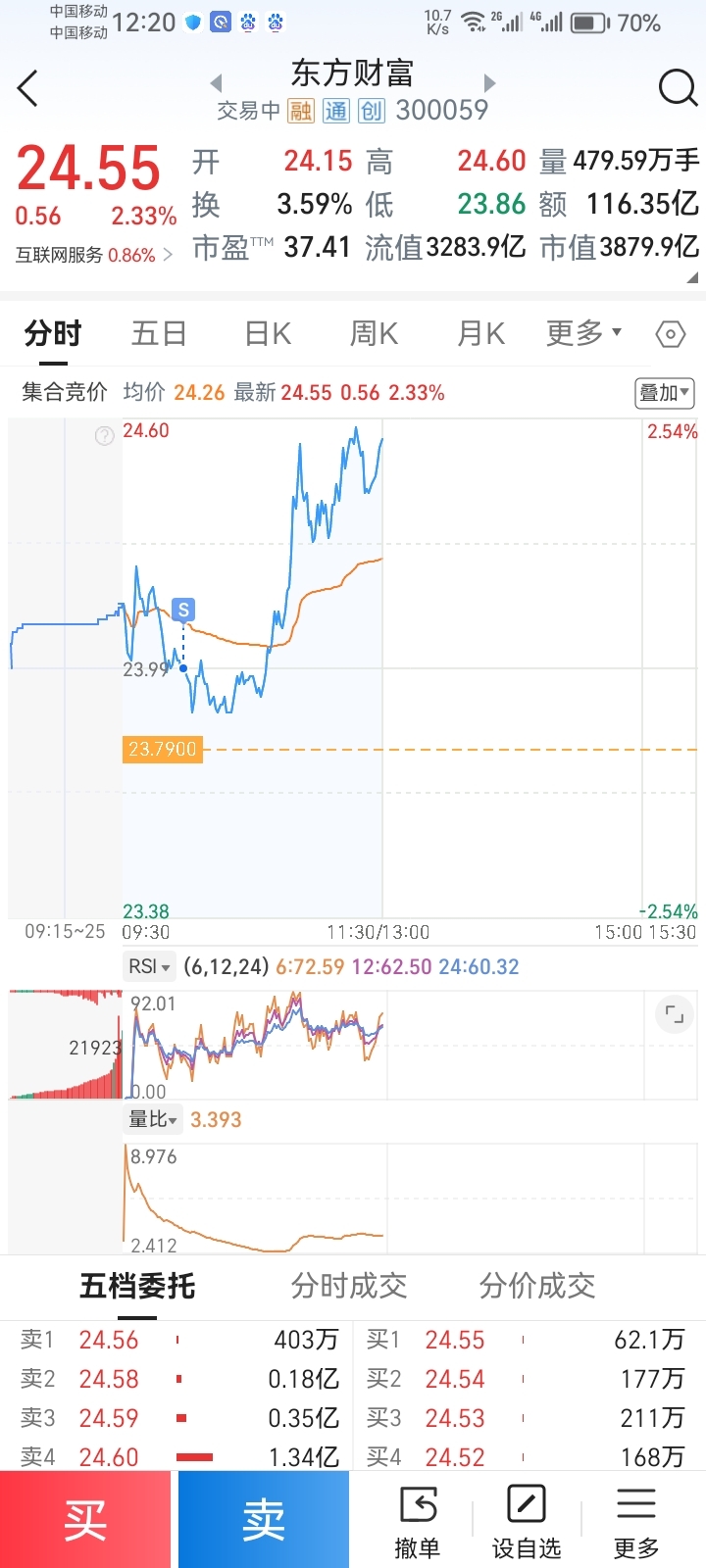Tap the 设自选 watchlist icon
Viewport: 706px width, 1568px height.
[x=527, y=1521]
